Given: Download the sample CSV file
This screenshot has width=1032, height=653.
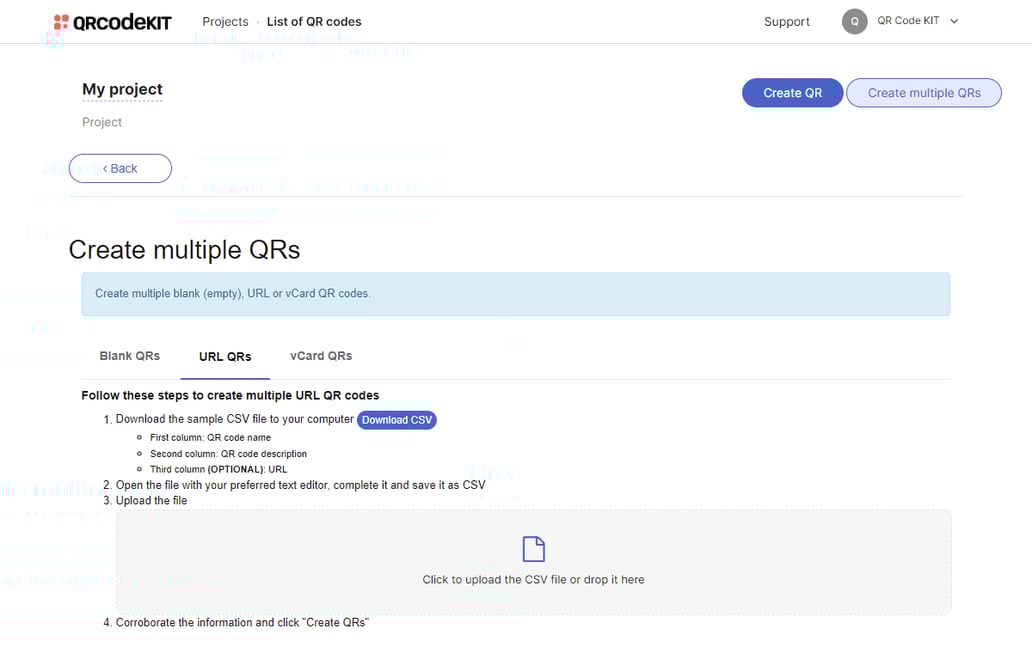Looking at the screenshot, I should coord(397,420).
